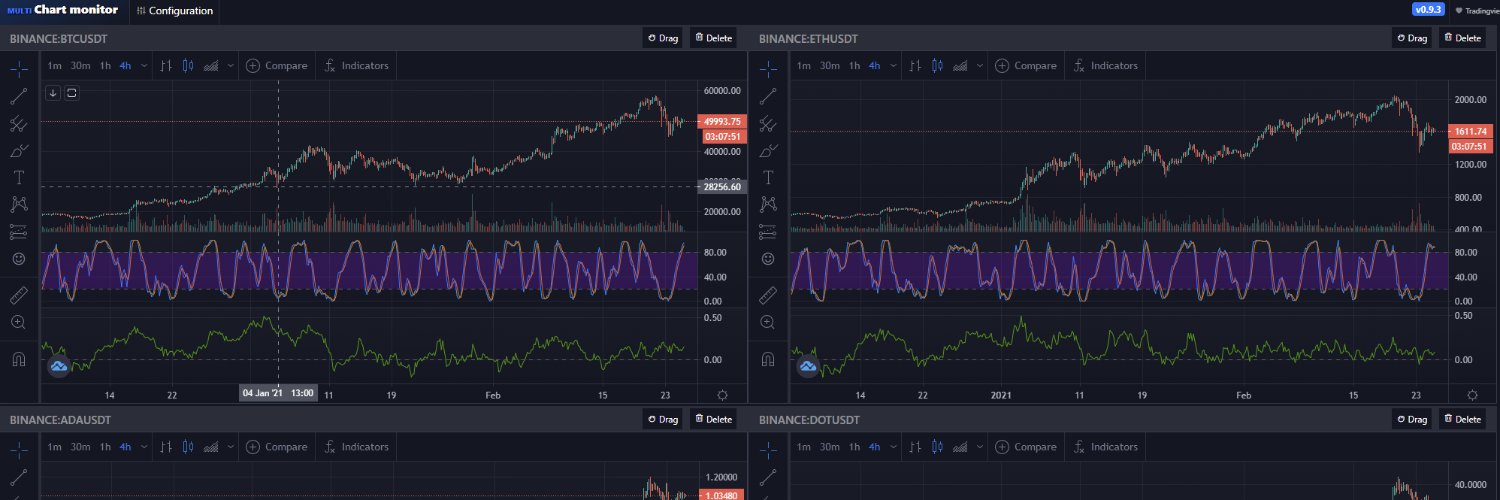Open Indicators in ADAUSDT toolbar
Viewport: 1500px width, 500px height.
(x=356, y=447)
